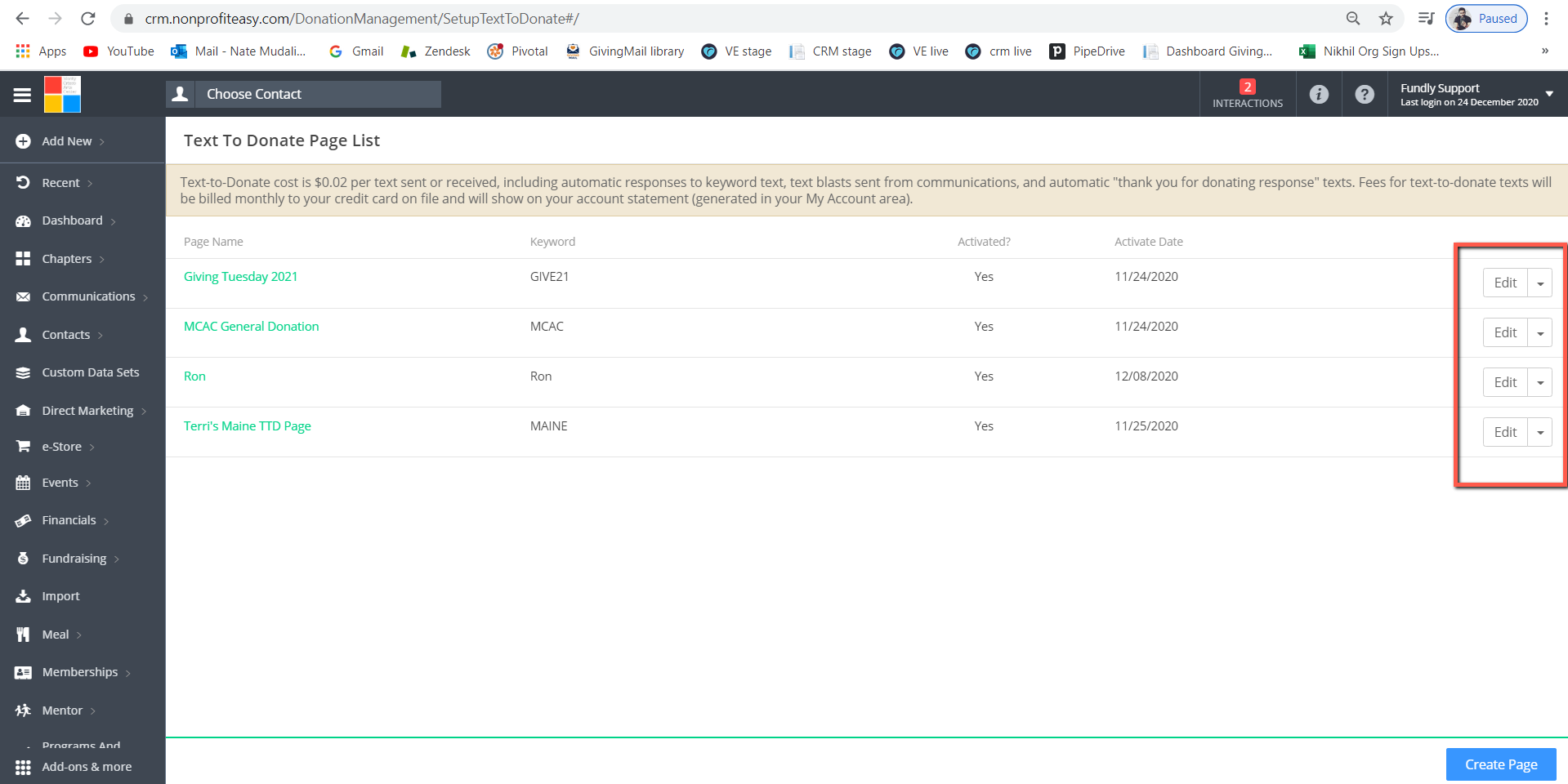Click Edit for Terri's Maine TTD Page
Image resolution: width=1568 pixels, height=784 pixels.
click(1505, 433)
